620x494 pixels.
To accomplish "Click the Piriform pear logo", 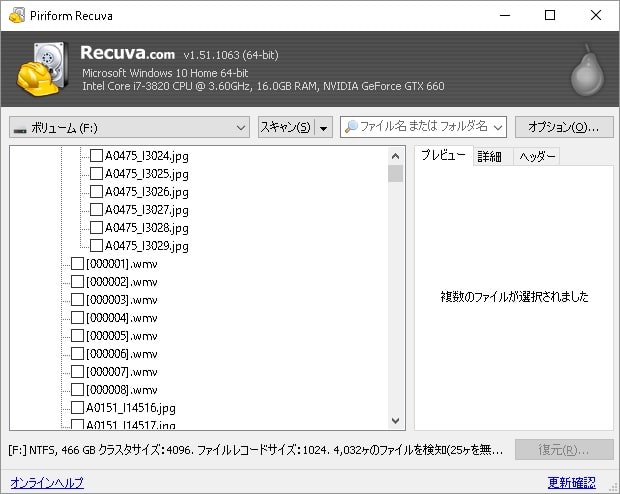I will coord(587,70).
